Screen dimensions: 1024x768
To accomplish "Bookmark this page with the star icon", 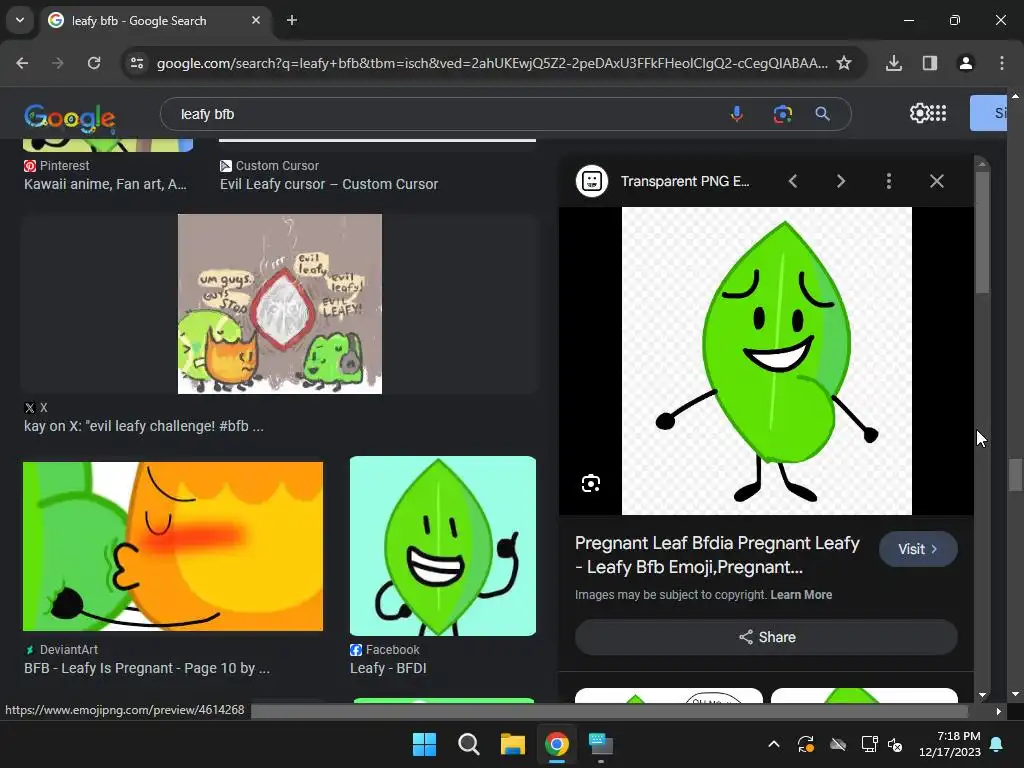I will pyautogui.click(x=844, y=63).
